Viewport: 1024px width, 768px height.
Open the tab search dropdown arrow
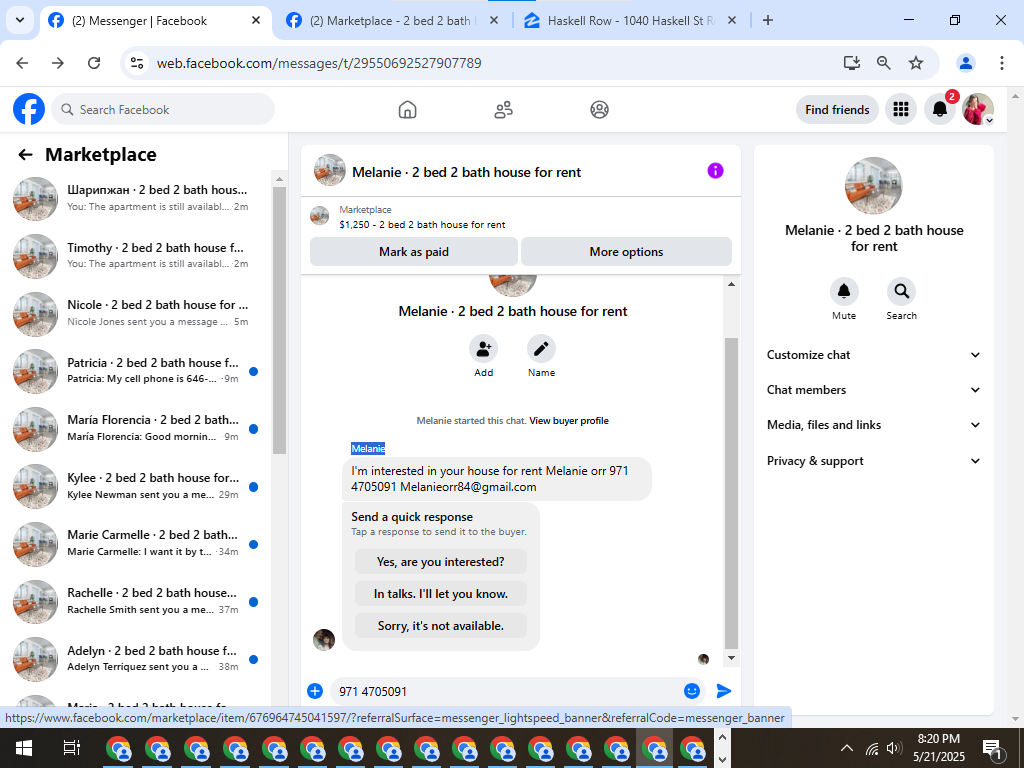click(20, 20)
